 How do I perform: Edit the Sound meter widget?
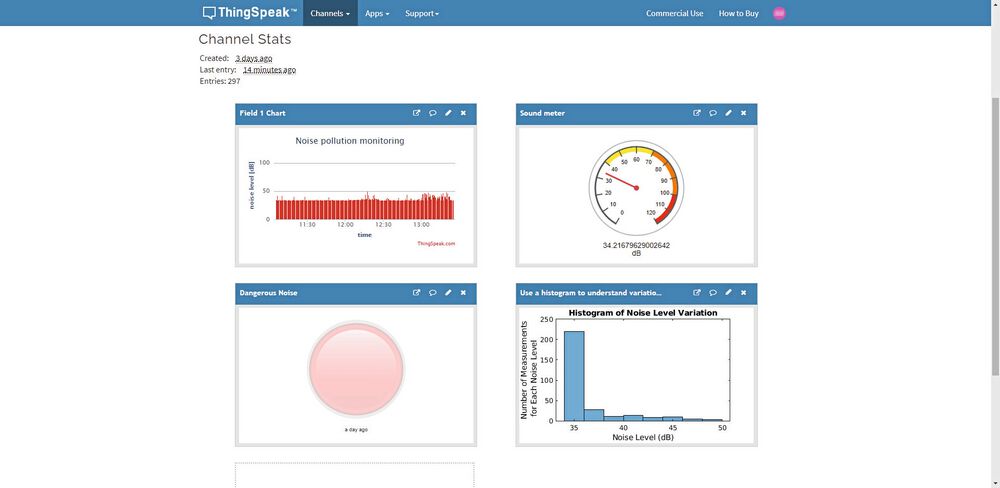point(728,113)
